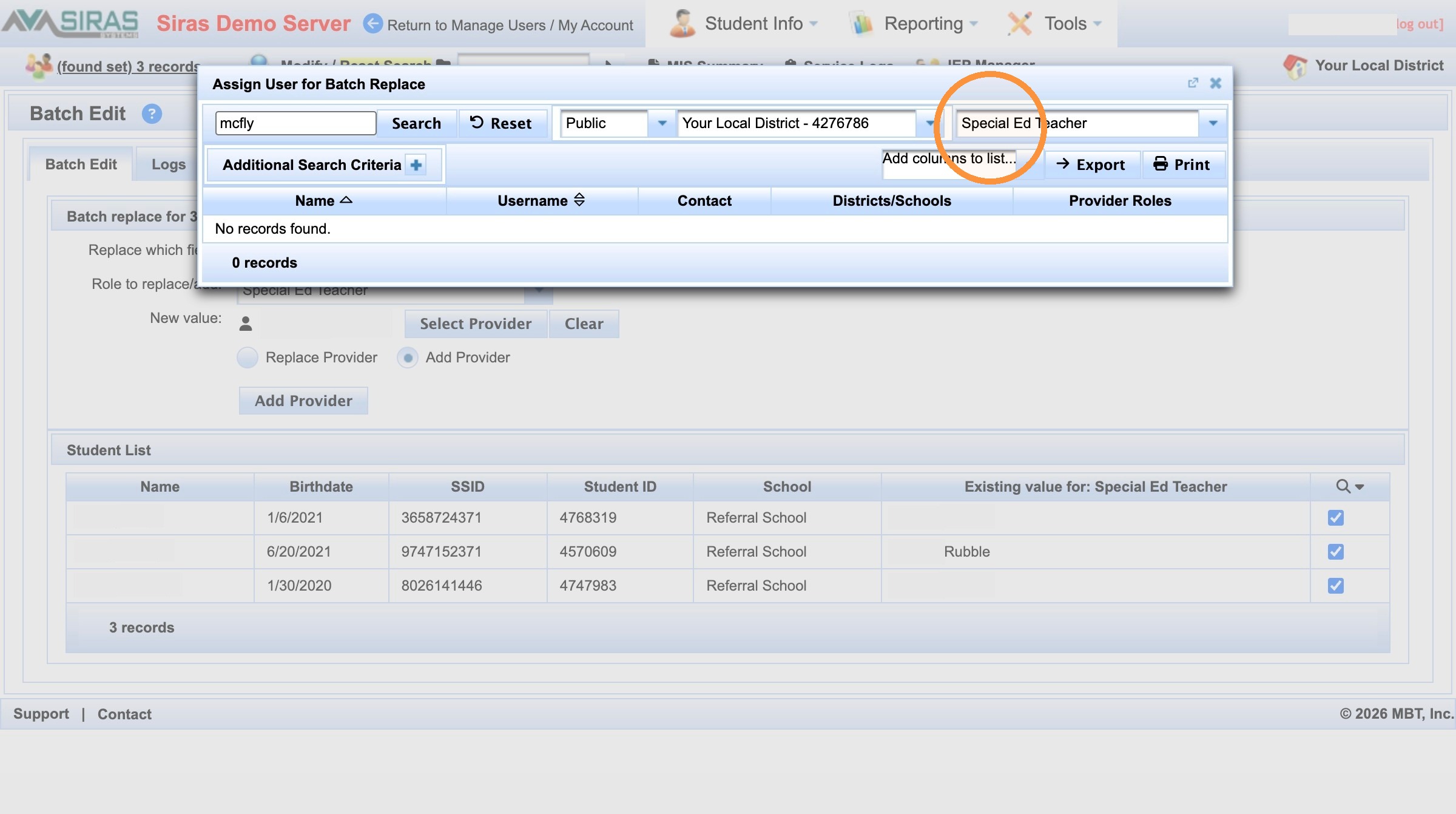Image resolution: width=1456 pixels, height=814 pixels.
Task: Click the Additional Search Criteria button
Action: (325, 164)
